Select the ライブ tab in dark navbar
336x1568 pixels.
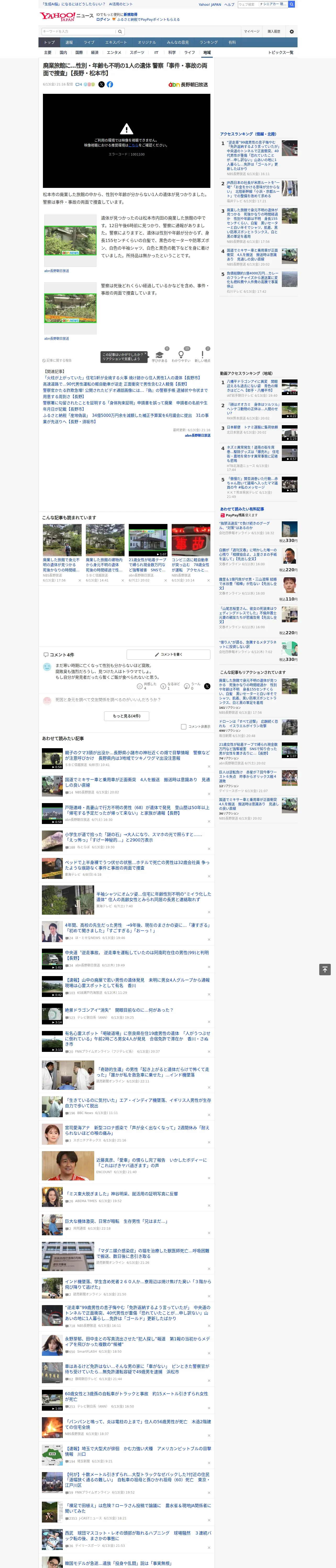coord(89,43)
